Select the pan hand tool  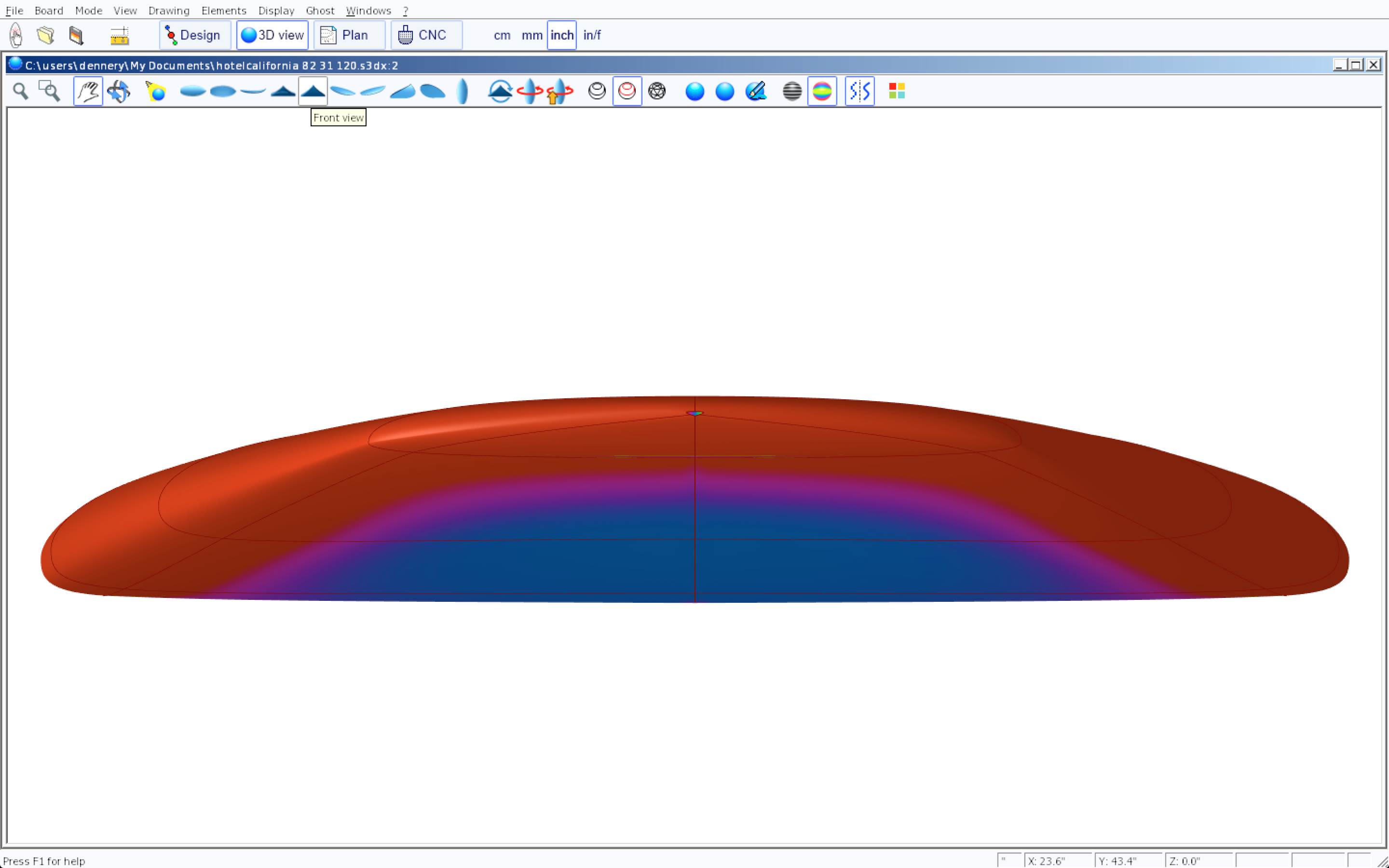point(88,91)
